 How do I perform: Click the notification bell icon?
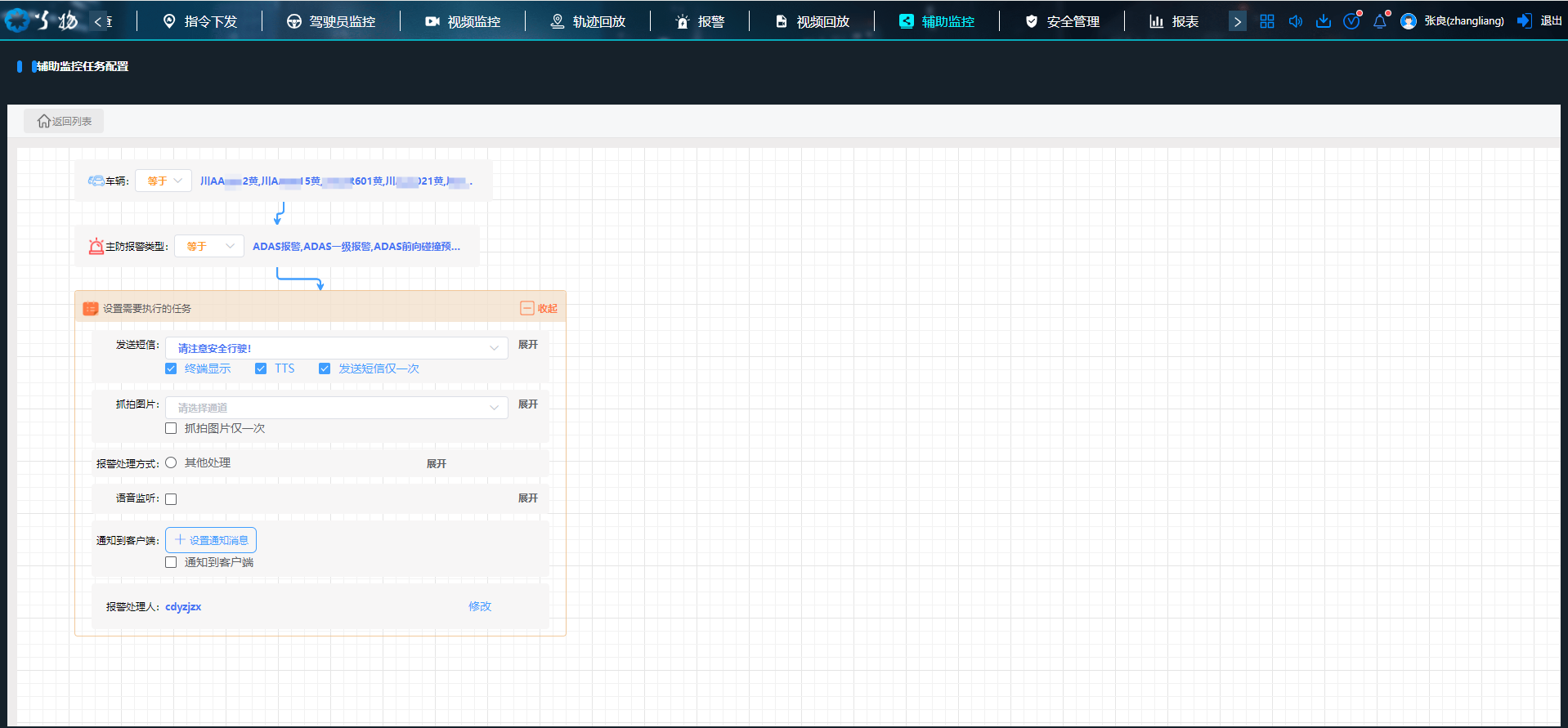pyautogui.click(x=1380, y=21)
